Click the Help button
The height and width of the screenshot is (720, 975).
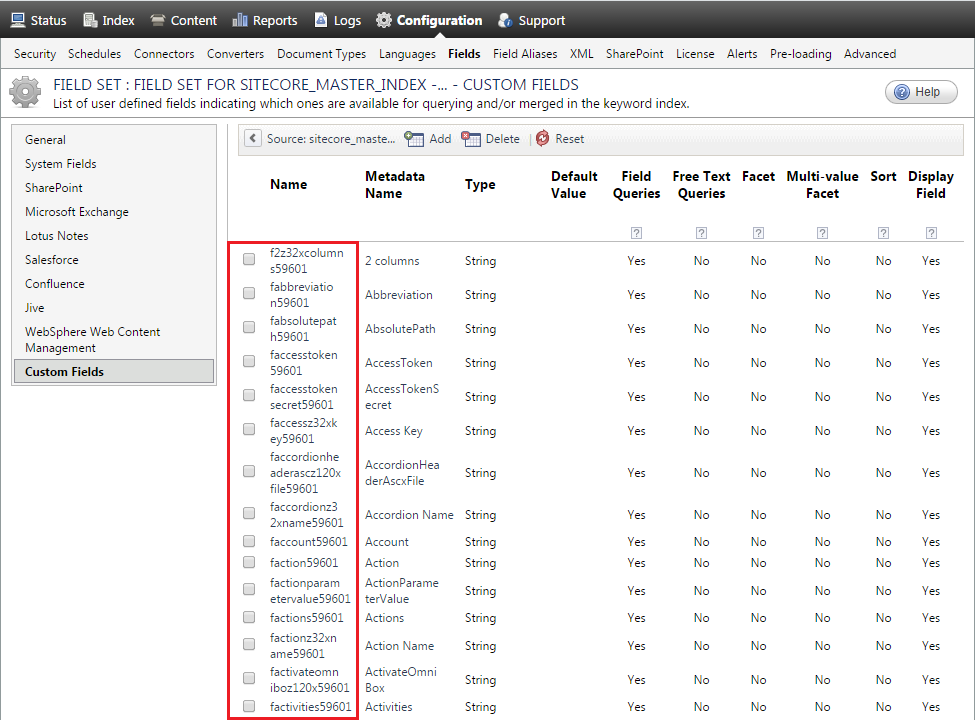[x=920, y=91]
